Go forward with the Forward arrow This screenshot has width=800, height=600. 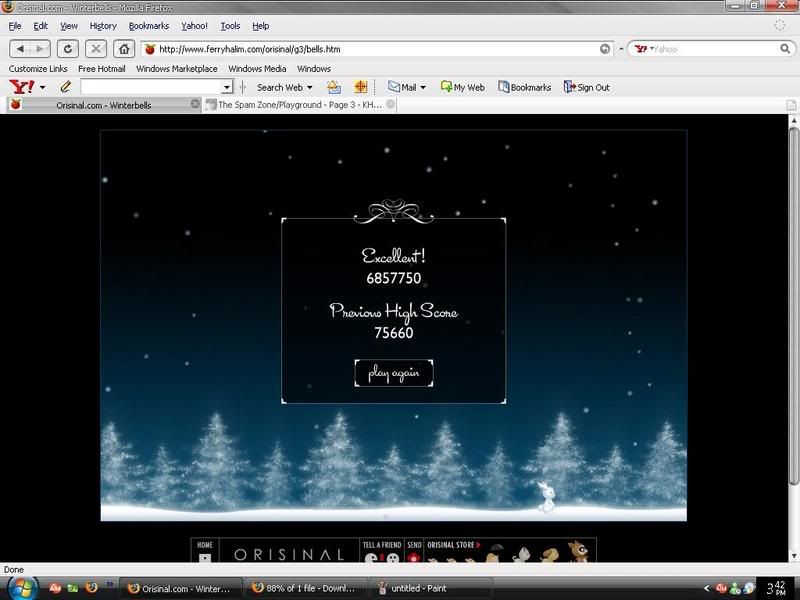40,49
